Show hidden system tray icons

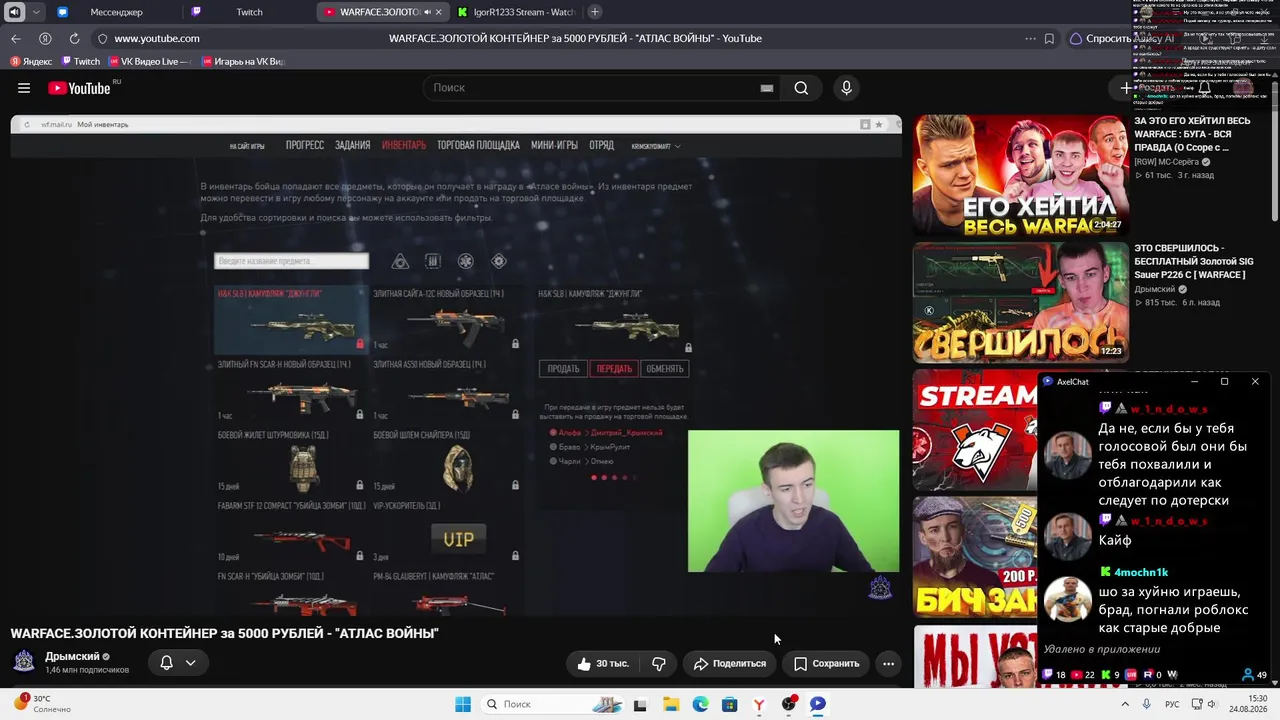coord(1125,704)
